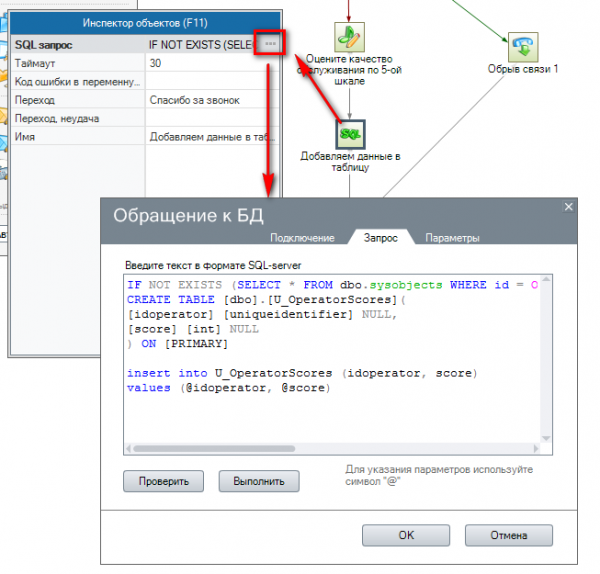Click the SQL editor vertical scrollbar
The height and width of the screenshot is (574, 600).
tap(545, 360)
